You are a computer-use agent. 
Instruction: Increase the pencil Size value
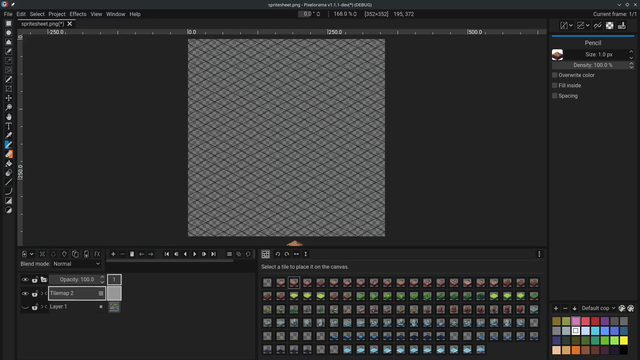(631, 52)
